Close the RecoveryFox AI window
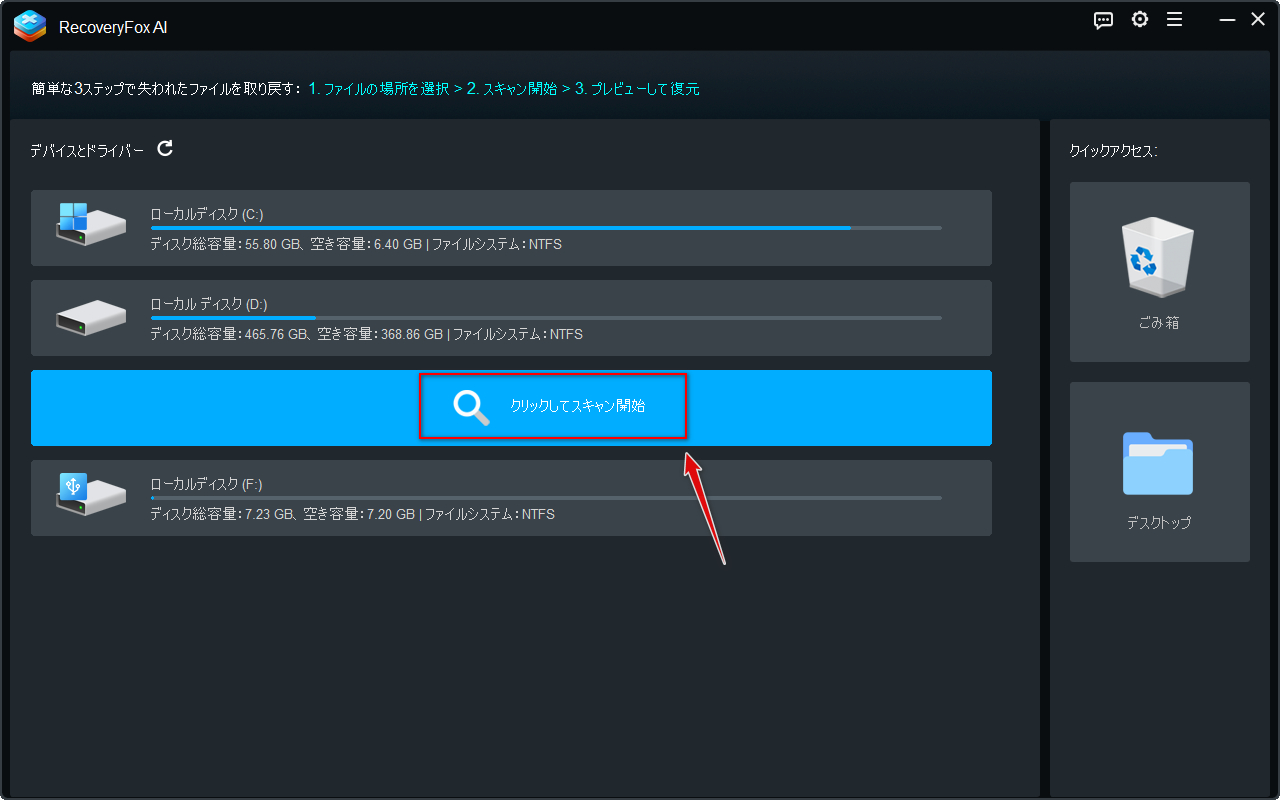 point(1257,20)
